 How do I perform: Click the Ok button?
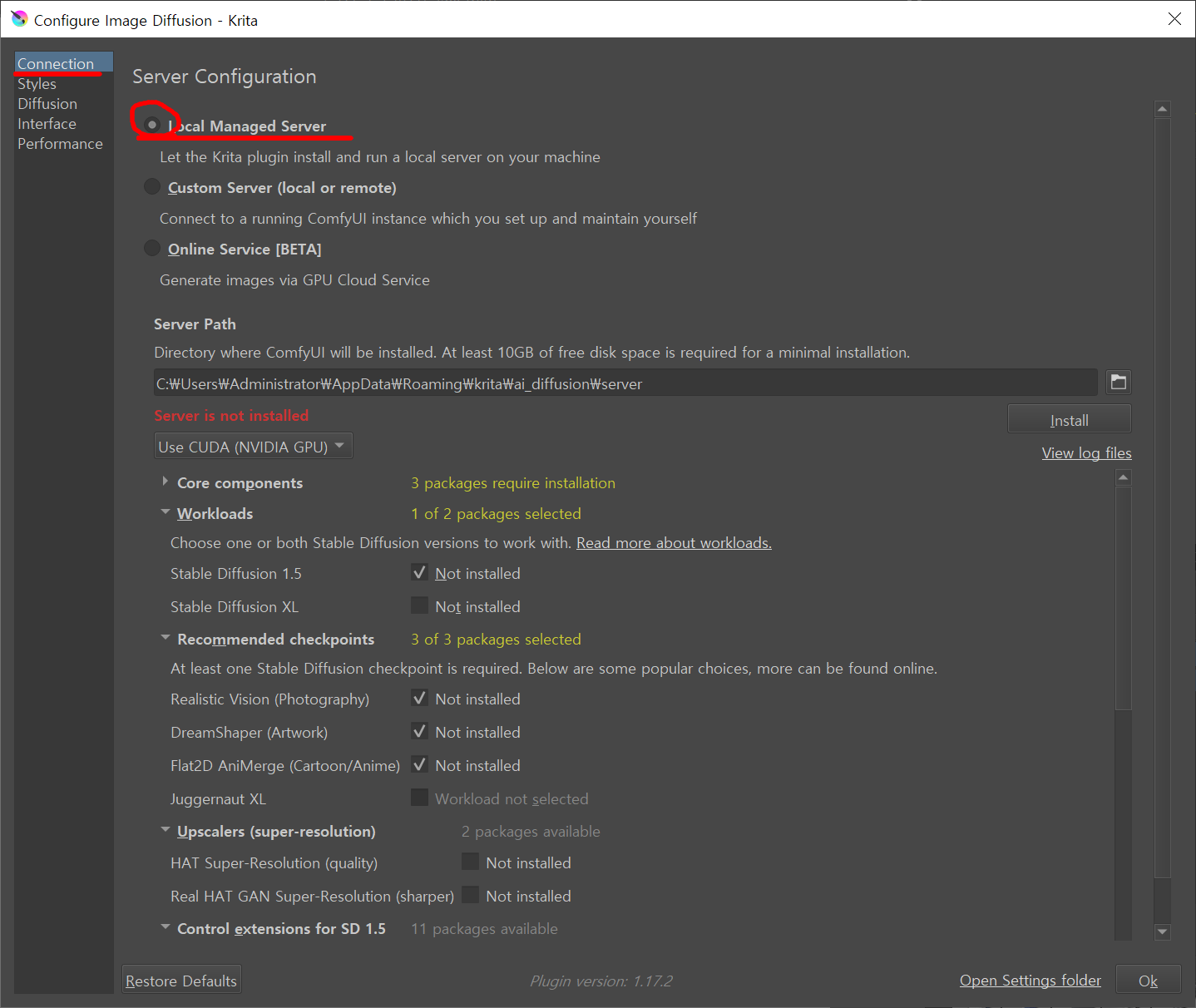tap(1149, 981)
